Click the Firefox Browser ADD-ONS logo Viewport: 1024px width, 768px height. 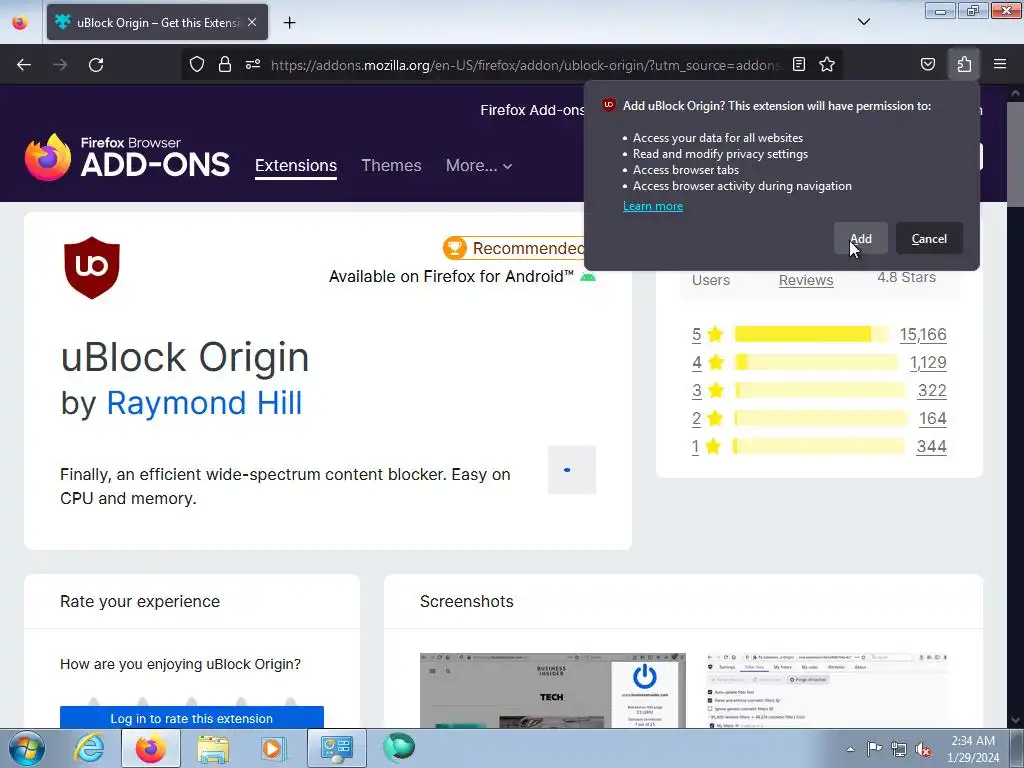[x=127, y=157]
